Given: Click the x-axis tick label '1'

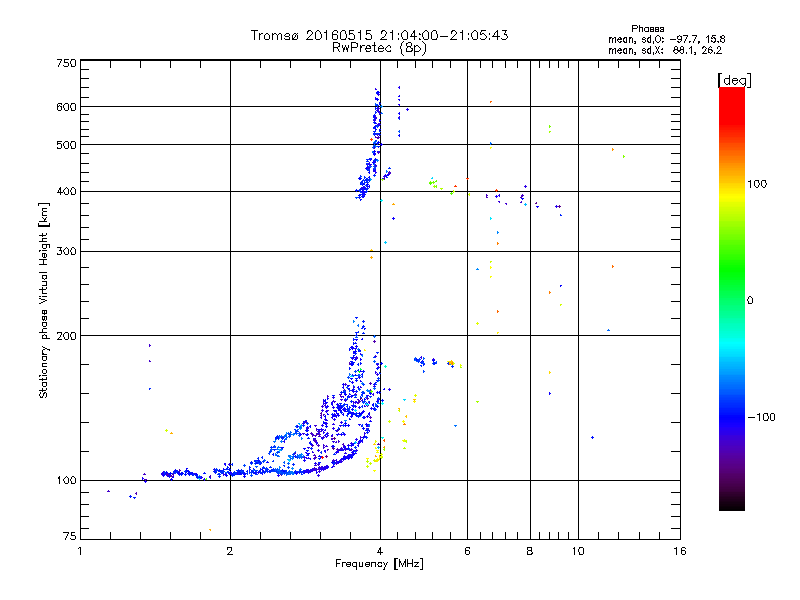Looking at the screenshot, I should coord(80,551).
